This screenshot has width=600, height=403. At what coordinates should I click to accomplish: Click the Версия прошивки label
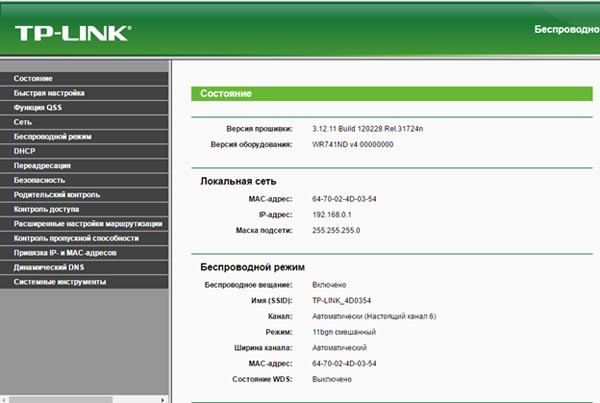pyautogui.click(x=259, y=129)
